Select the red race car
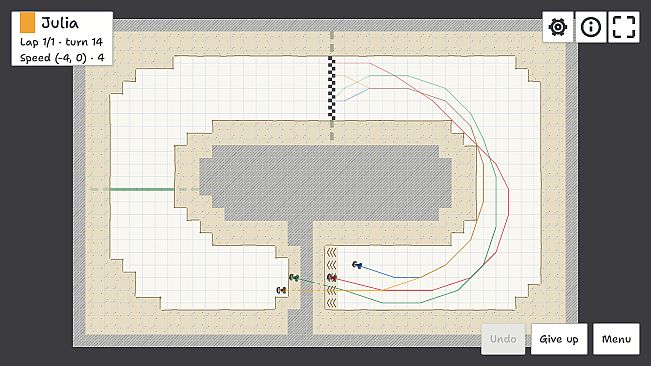This screenshot has width=651, height=366. [x=332, y=277]
